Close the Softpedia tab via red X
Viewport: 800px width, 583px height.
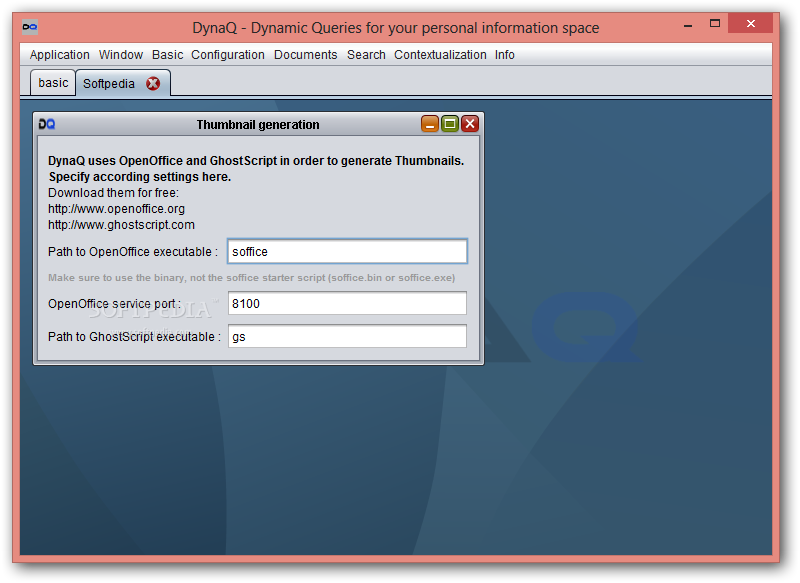[153, 83]
